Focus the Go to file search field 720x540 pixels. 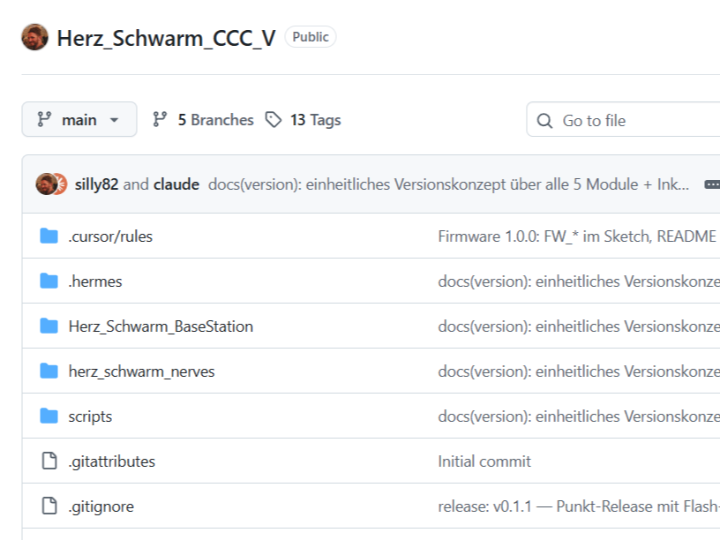click(x=623, y=120)
